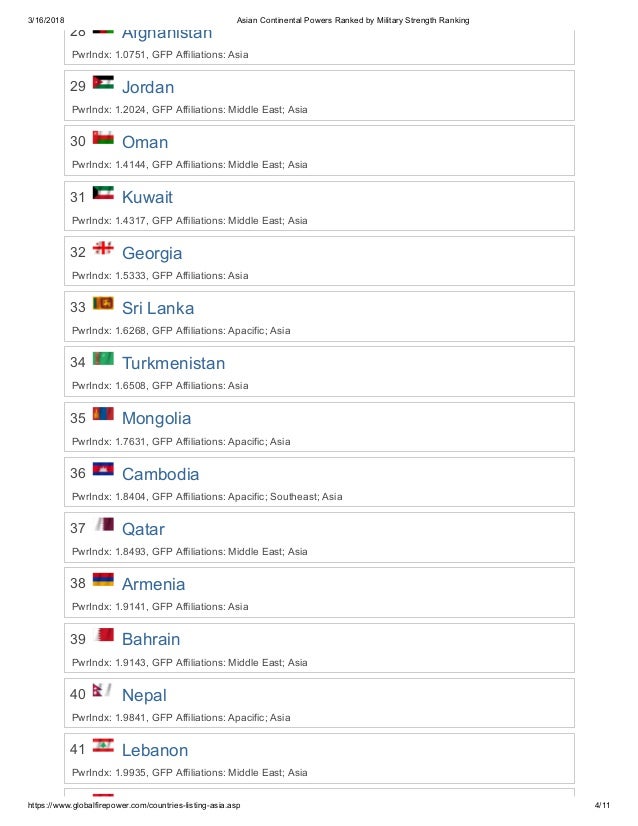Open the Georgia country link
Viewport: 638px width, 826px height.
[152, 253]
